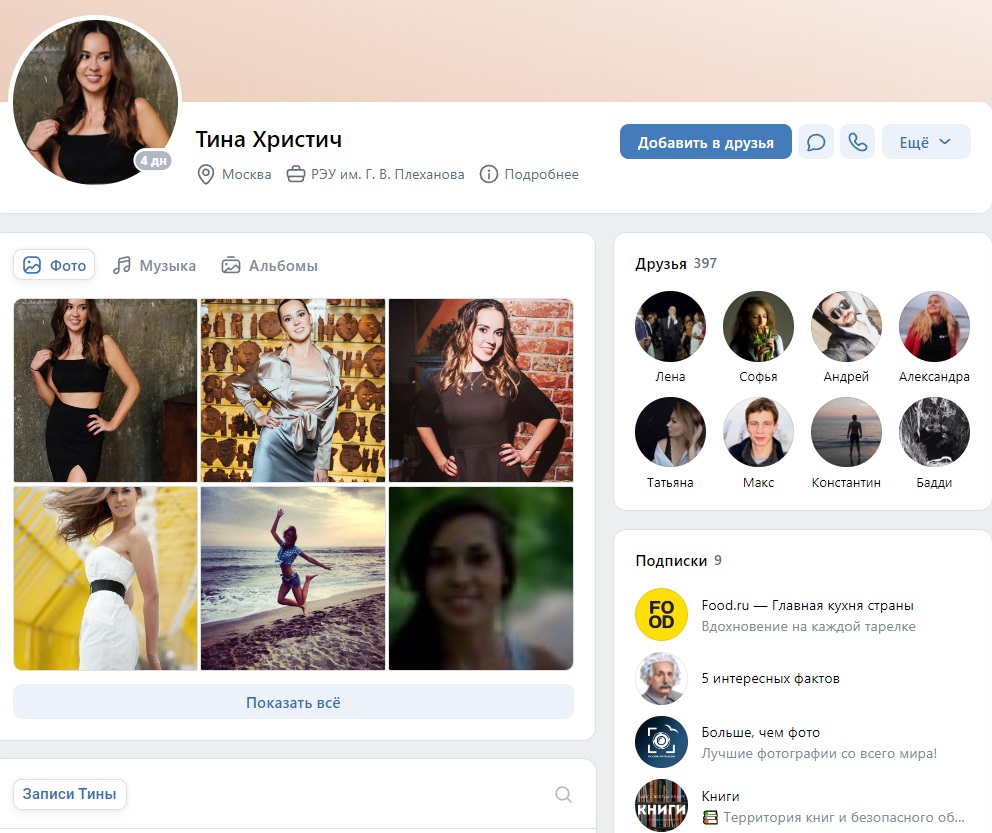Select the Фото tab
992x833 pixels.
click(54, 265)
